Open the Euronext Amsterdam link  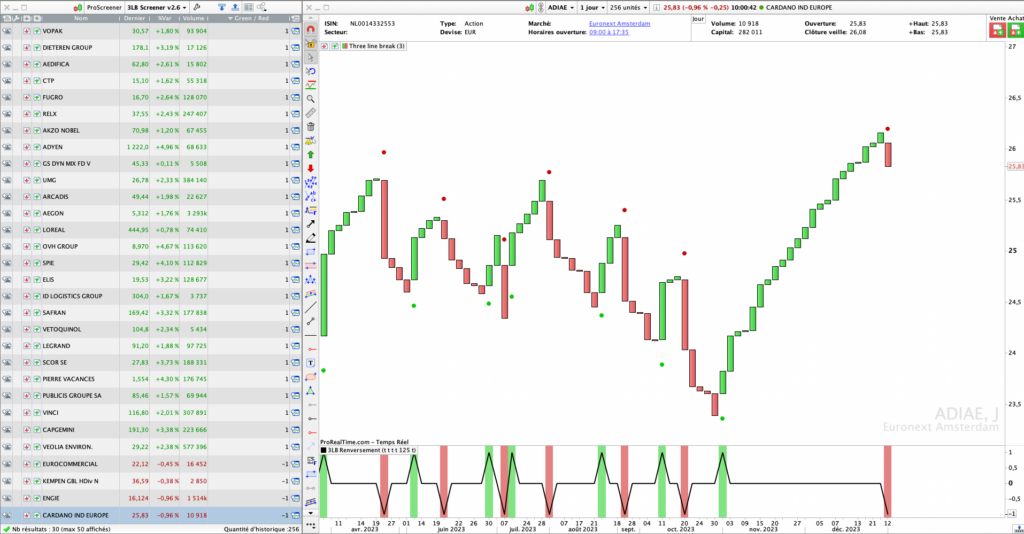(619, 24)
